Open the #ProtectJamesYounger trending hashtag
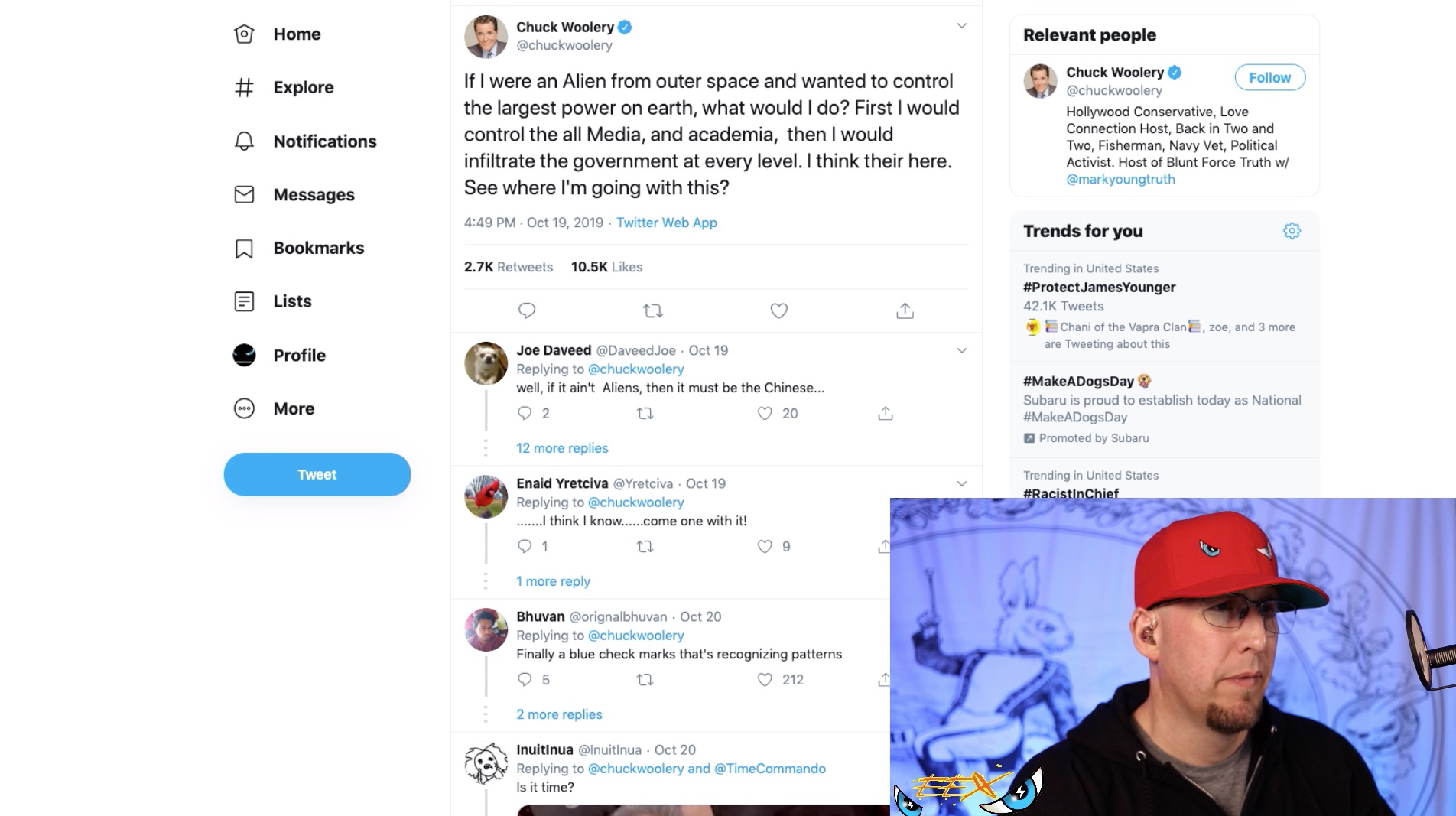The width and height of the screenshot is (1456, 816). pyautogui.click(x=1099, y=288)
